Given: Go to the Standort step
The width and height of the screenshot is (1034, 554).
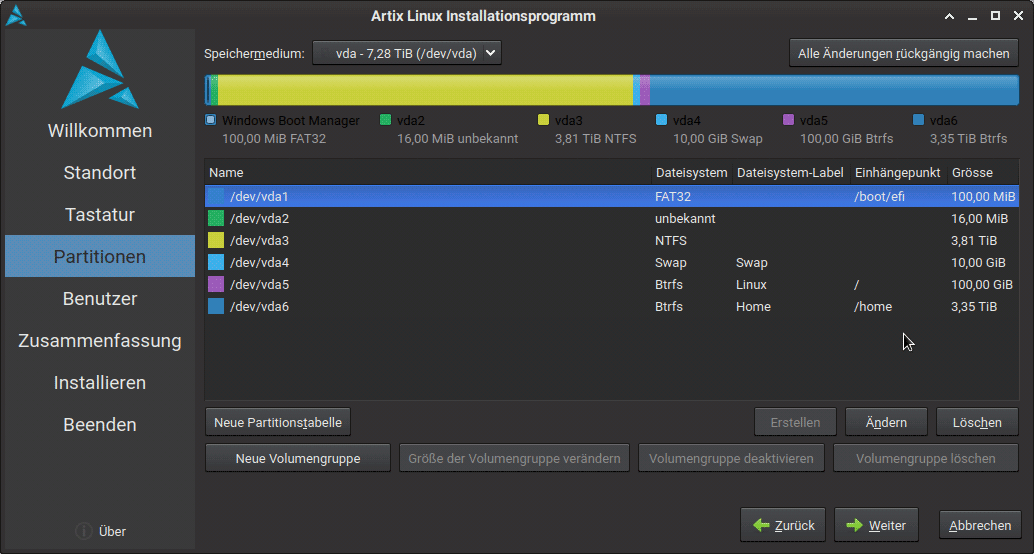Looking at the screenshot, I should click(100, 173).
